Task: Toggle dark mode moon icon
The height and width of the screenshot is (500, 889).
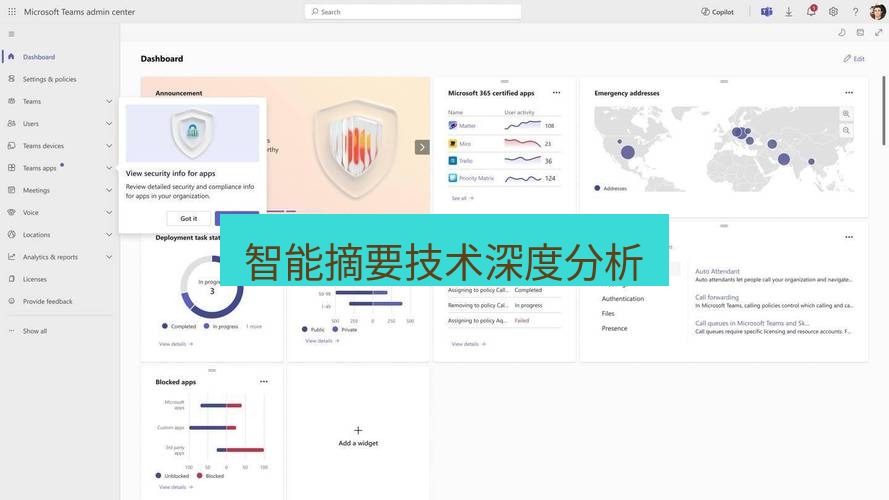Action: (842, 33)
